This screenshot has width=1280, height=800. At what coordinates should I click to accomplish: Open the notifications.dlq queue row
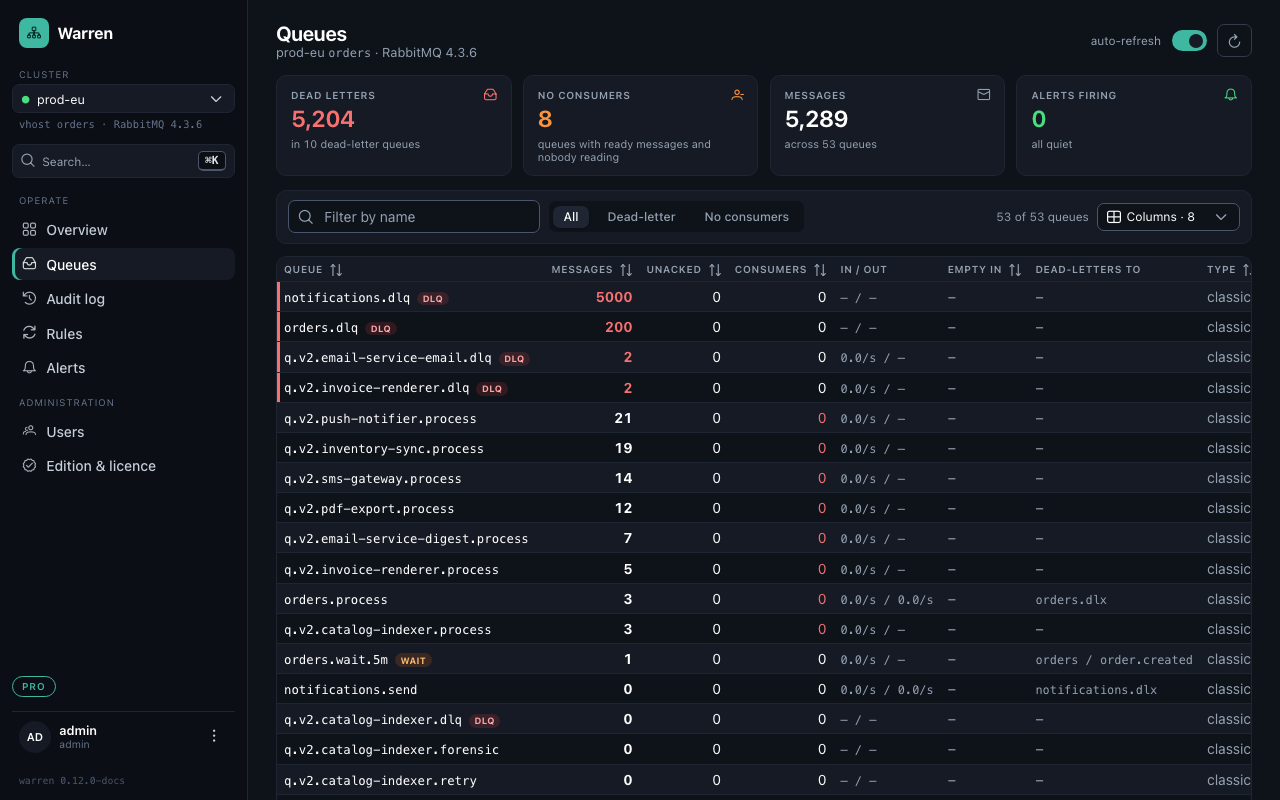tap(764, 297)
